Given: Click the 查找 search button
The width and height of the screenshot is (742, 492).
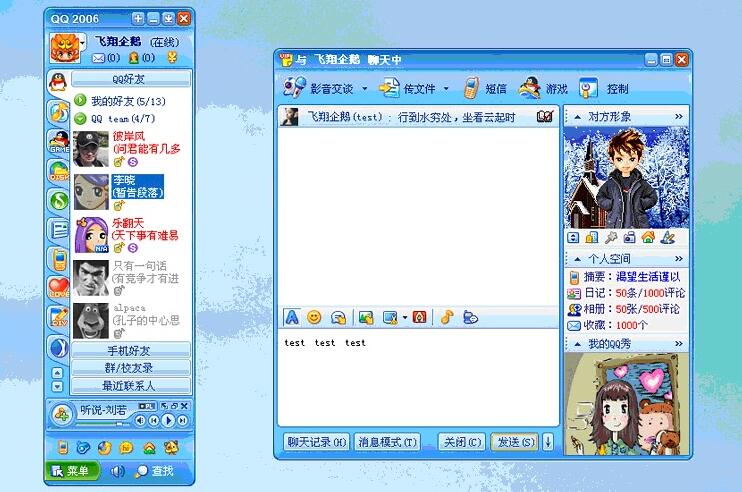Looking at the screenshot, I should (154, 471).
